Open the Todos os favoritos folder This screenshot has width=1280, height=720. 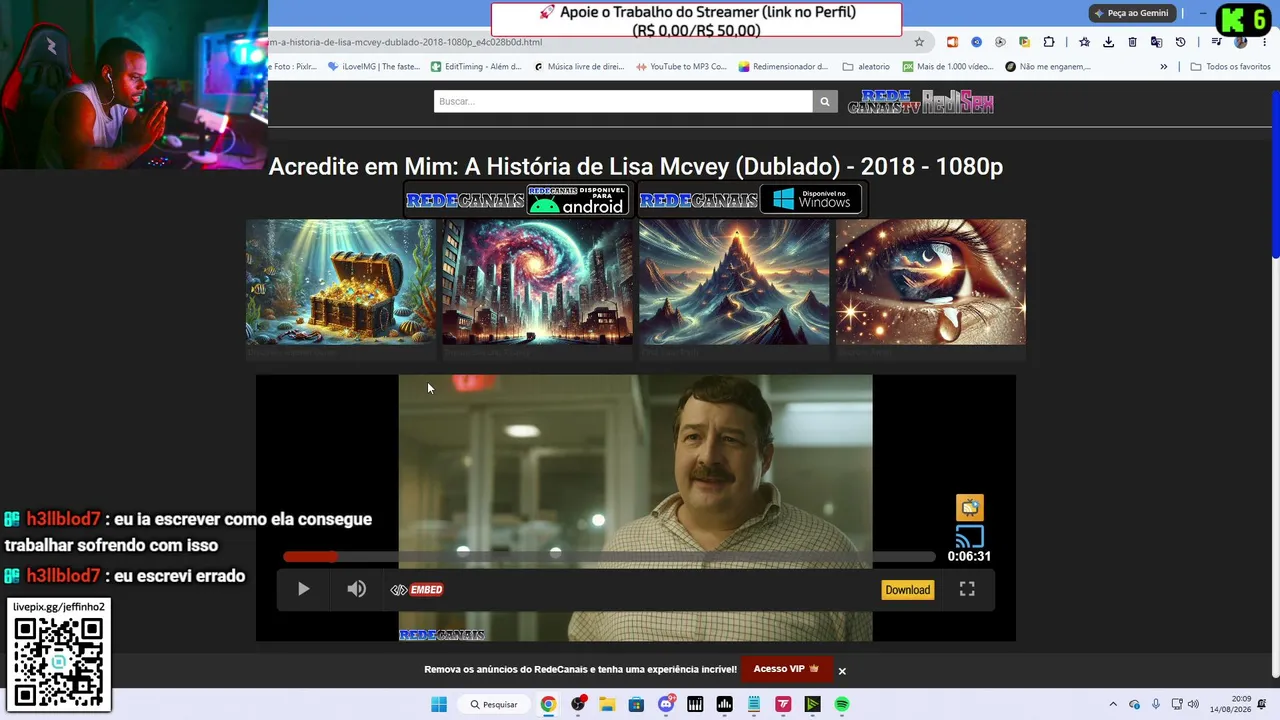tap(1230, 67)
